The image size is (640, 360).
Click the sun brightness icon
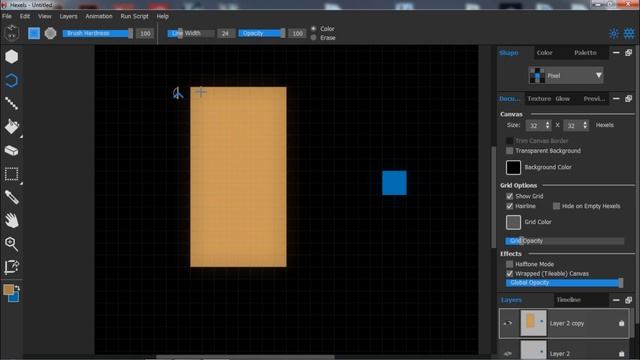(x=614, y=33)
